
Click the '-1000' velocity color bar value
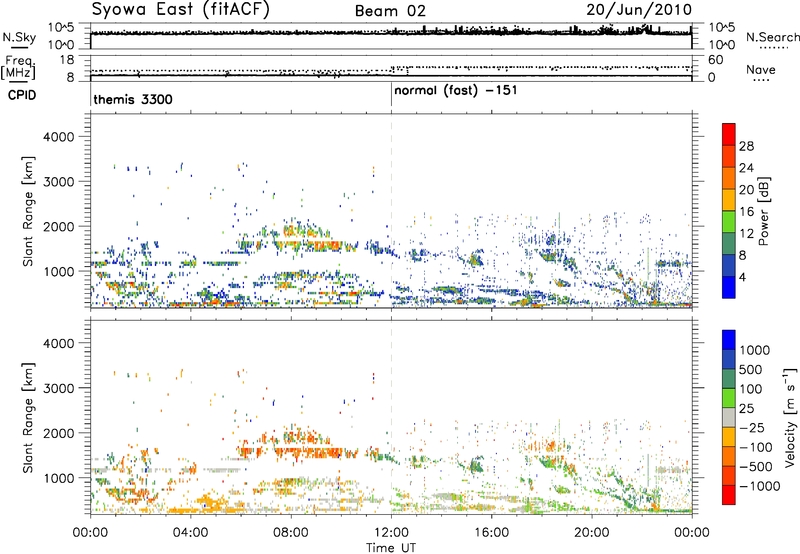tap(760, 486)
